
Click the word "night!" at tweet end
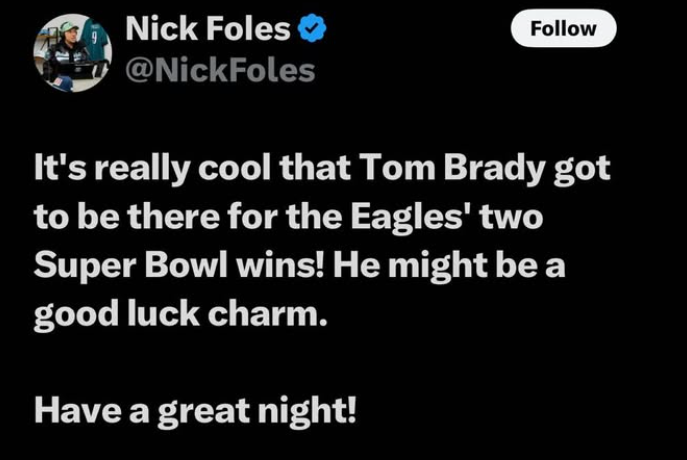pyautogui.click(x=307, y=411)
